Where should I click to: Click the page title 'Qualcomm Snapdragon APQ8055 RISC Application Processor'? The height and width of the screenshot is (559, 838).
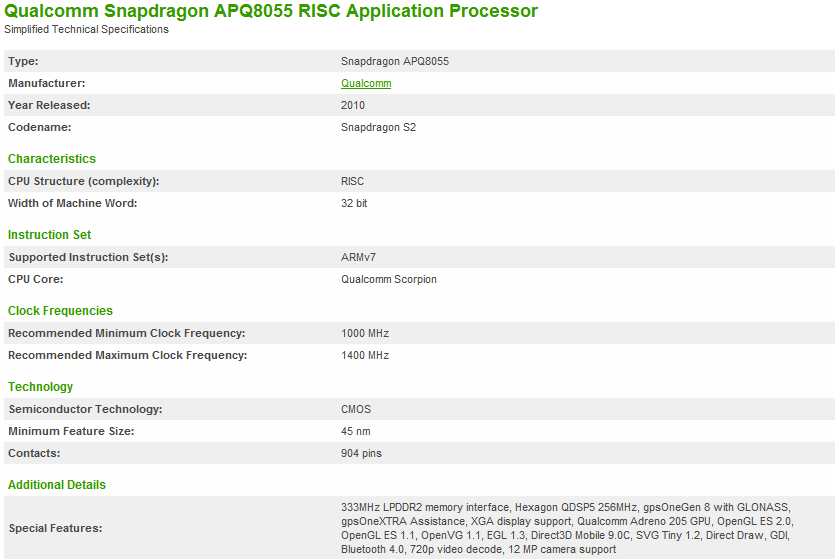point(271,11)
